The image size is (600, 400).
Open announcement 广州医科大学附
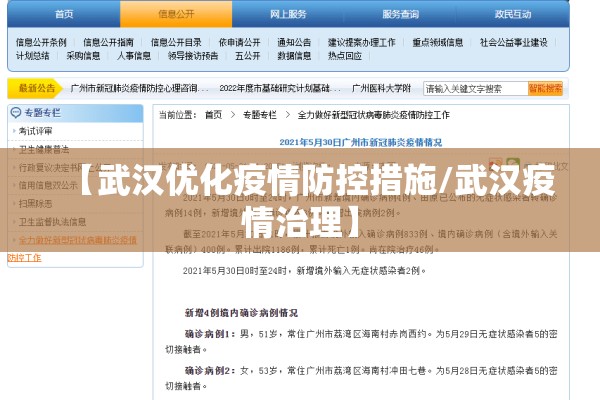382,88
